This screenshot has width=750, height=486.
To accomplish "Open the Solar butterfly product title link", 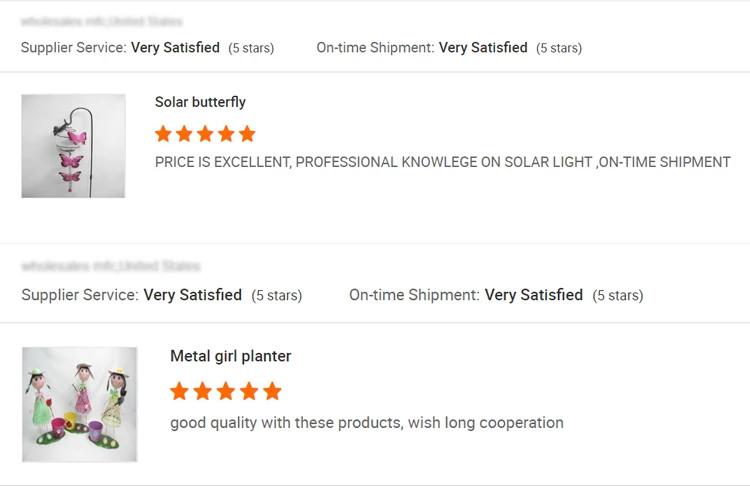I will coord(200,102).
